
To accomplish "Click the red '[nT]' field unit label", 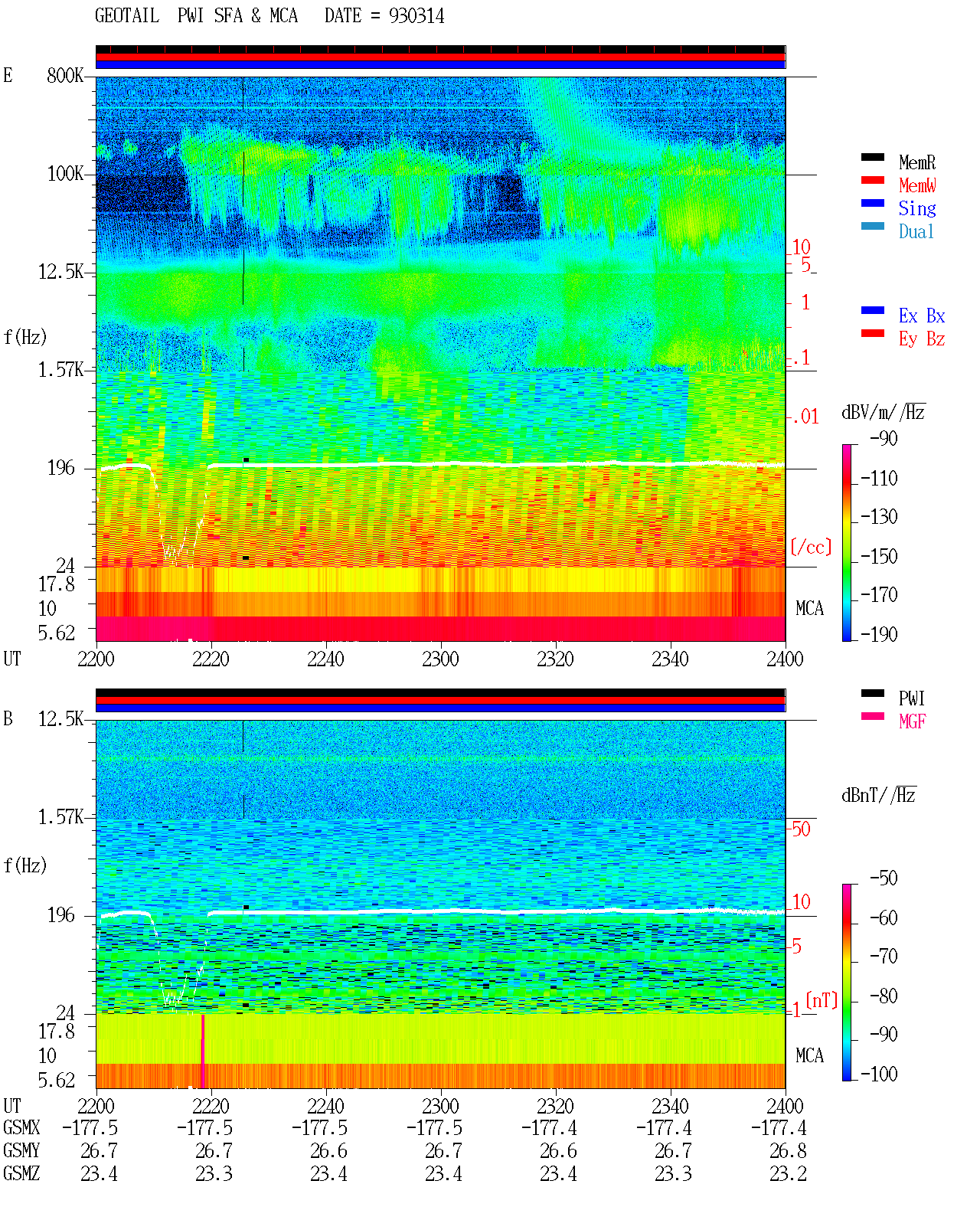I will [822, 1000].
